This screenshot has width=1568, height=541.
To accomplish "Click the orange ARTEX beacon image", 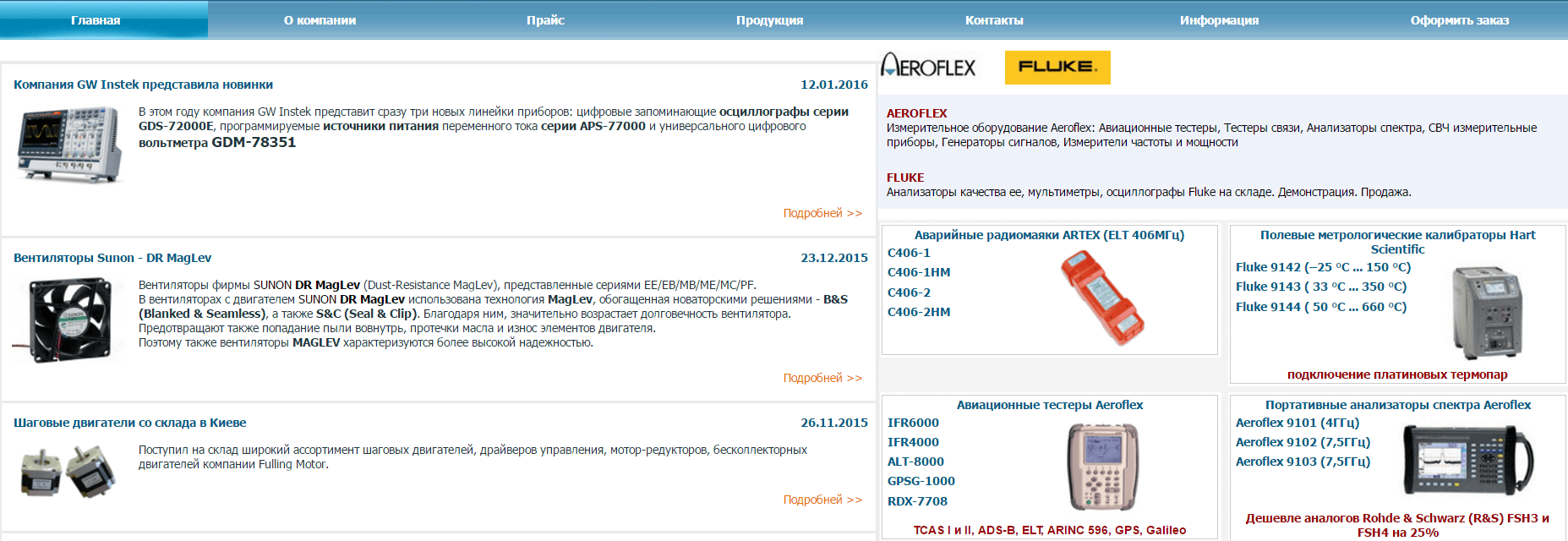I will click(x=1102, y=298).
